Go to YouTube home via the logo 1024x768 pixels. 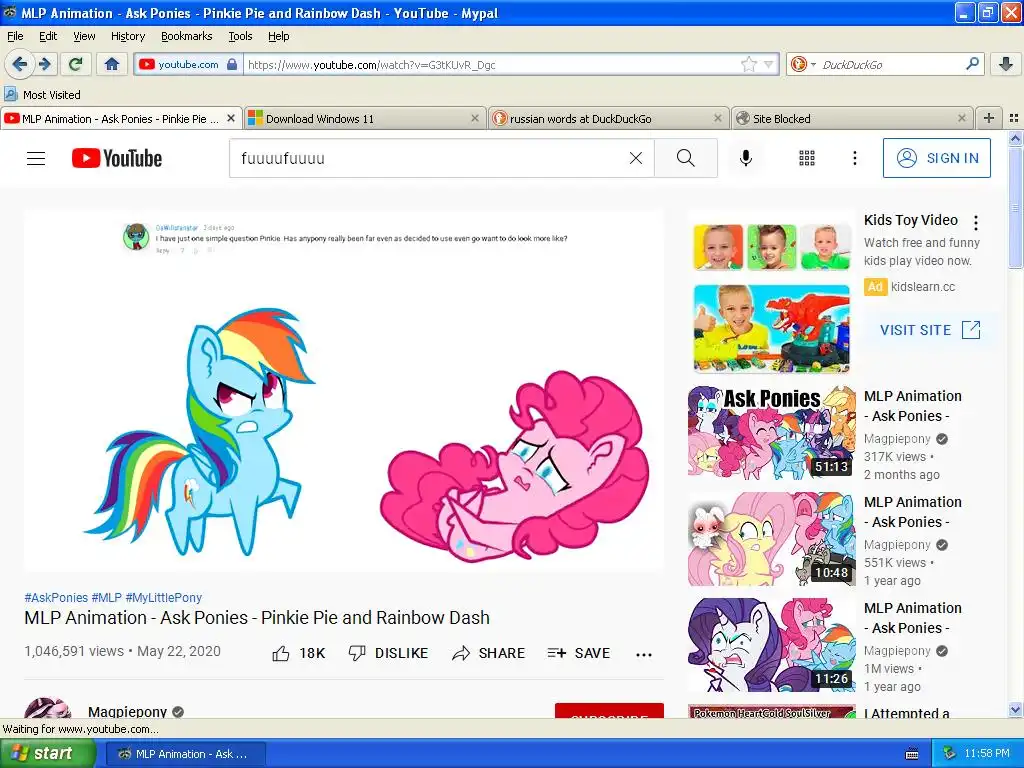[x=117, y=158]
